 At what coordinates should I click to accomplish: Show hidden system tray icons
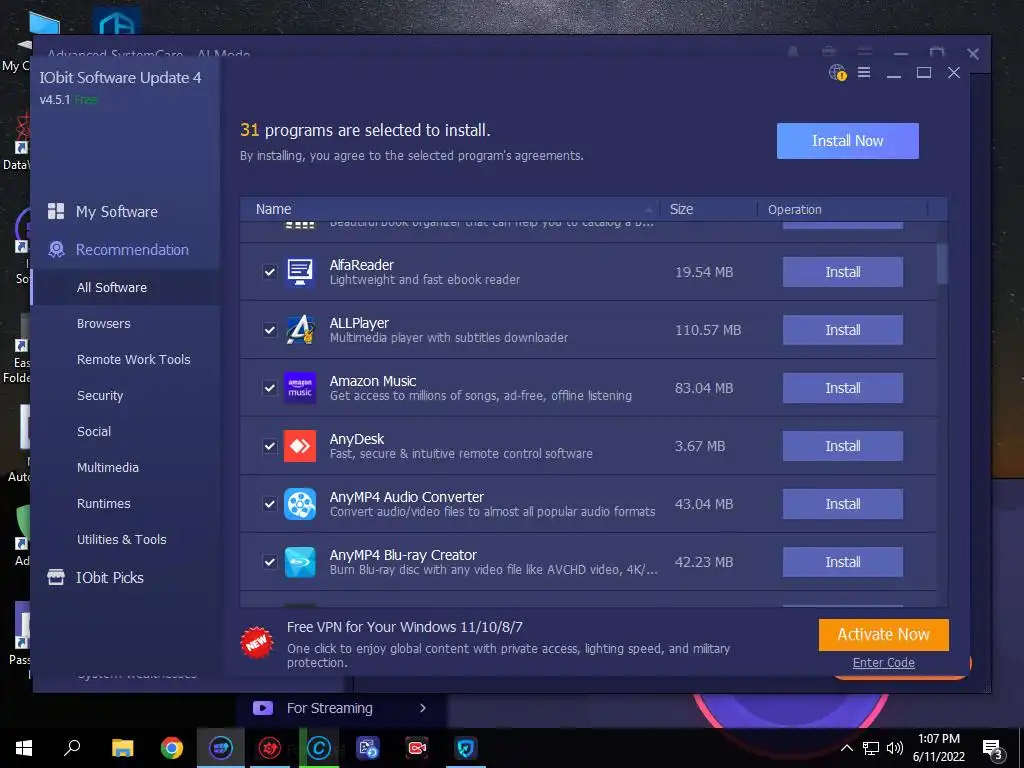pyautogui.click(x=846, y=748)
